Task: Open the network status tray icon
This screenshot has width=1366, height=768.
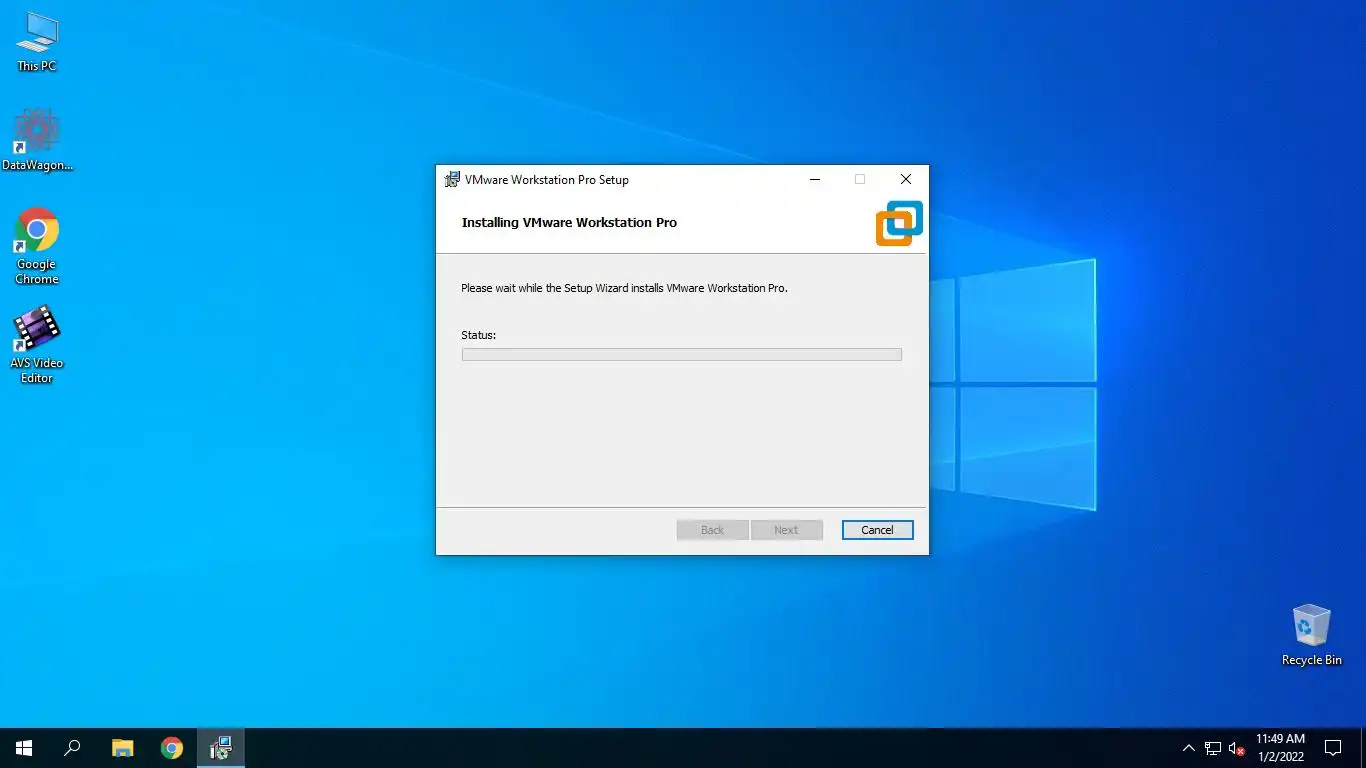Action: pos(1213,748)
